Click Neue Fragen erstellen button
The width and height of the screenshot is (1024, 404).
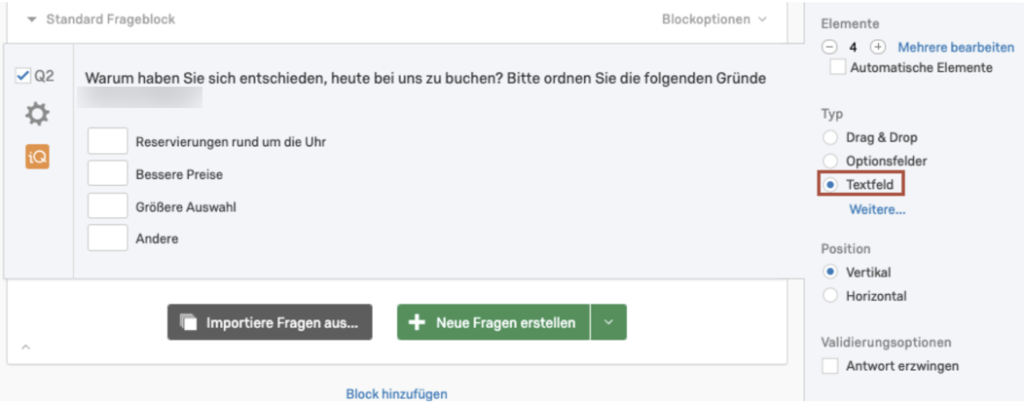493,322
